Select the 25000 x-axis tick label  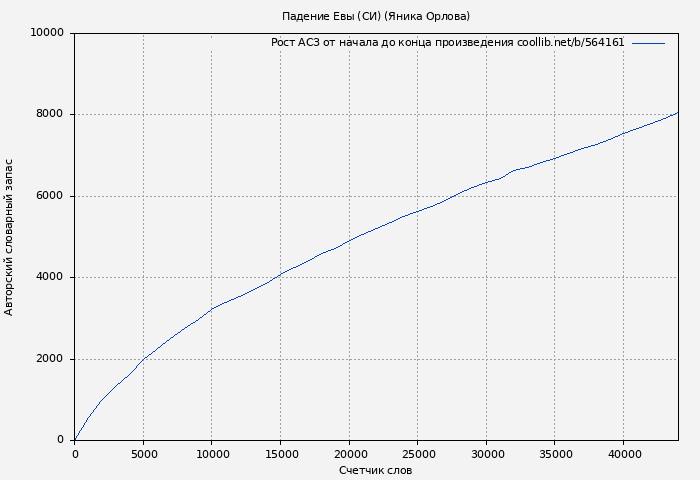(417, 454)
